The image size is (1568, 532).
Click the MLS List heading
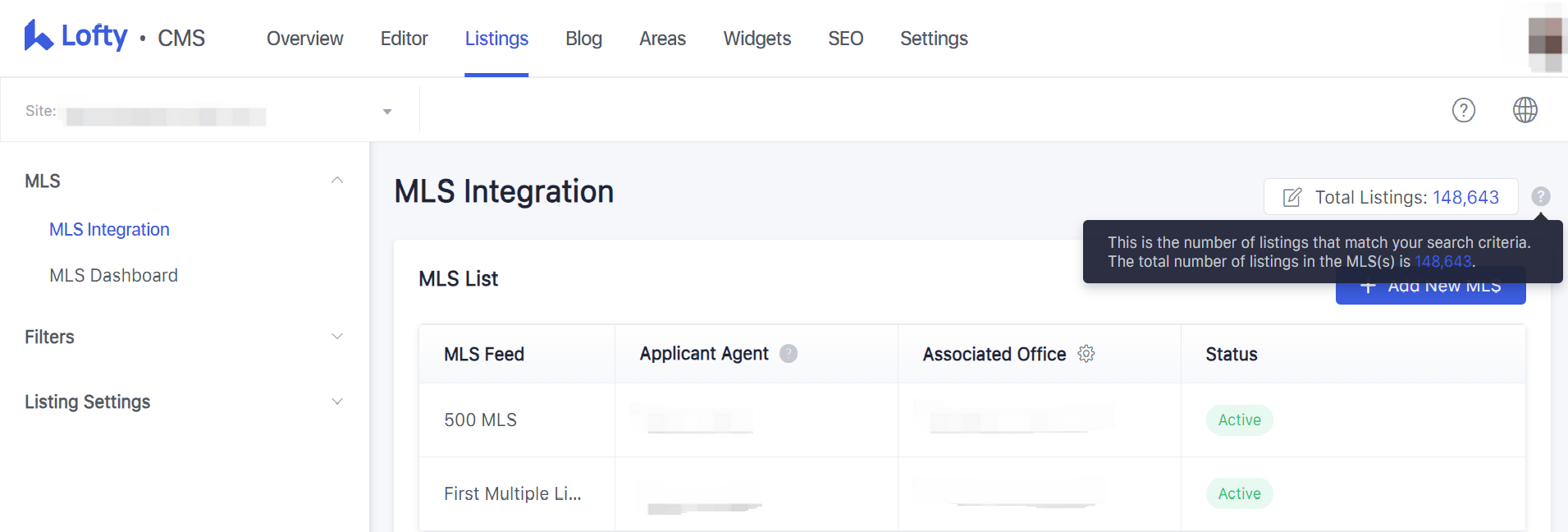[458, 279]
